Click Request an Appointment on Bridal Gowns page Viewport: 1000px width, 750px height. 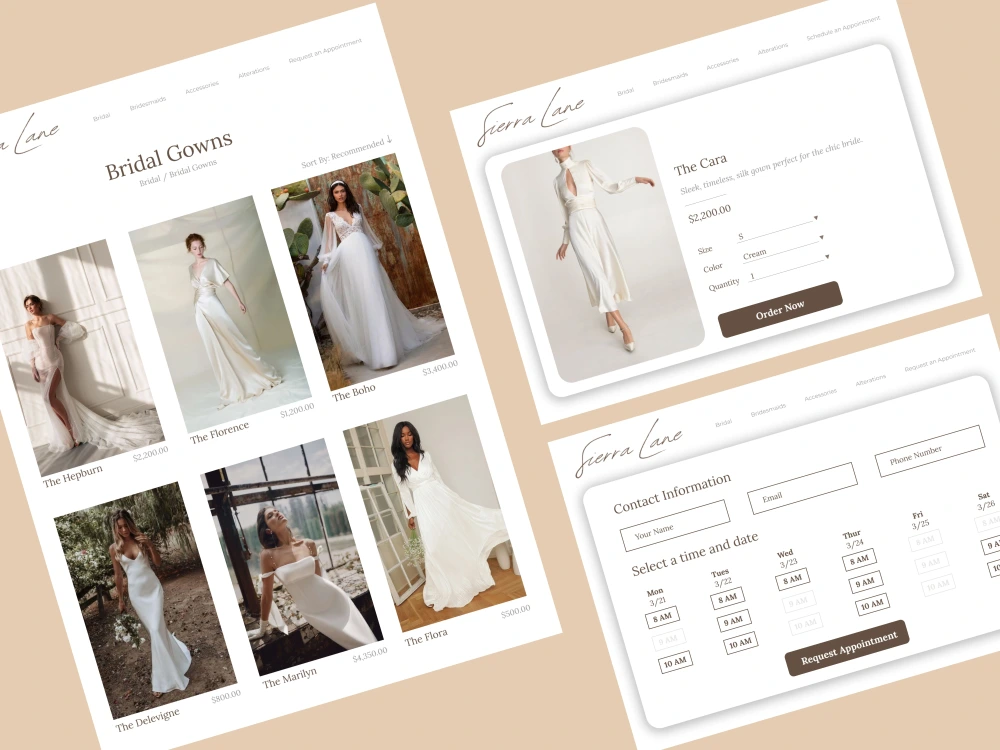(325, 51)
